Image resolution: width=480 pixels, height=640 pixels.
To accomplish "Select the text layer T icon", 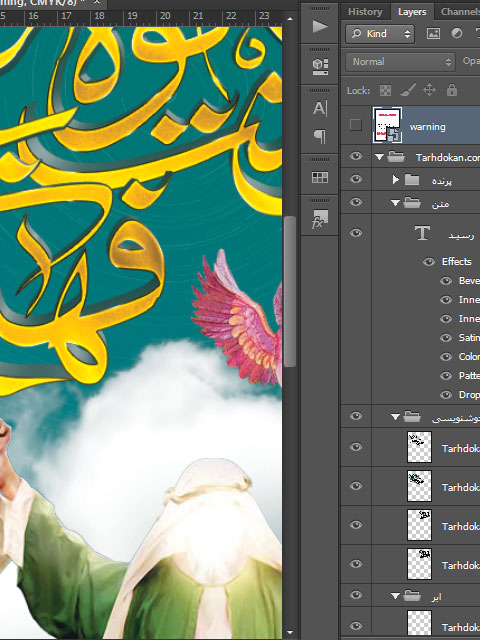I will pyautogui.click(x=422, y=233).
